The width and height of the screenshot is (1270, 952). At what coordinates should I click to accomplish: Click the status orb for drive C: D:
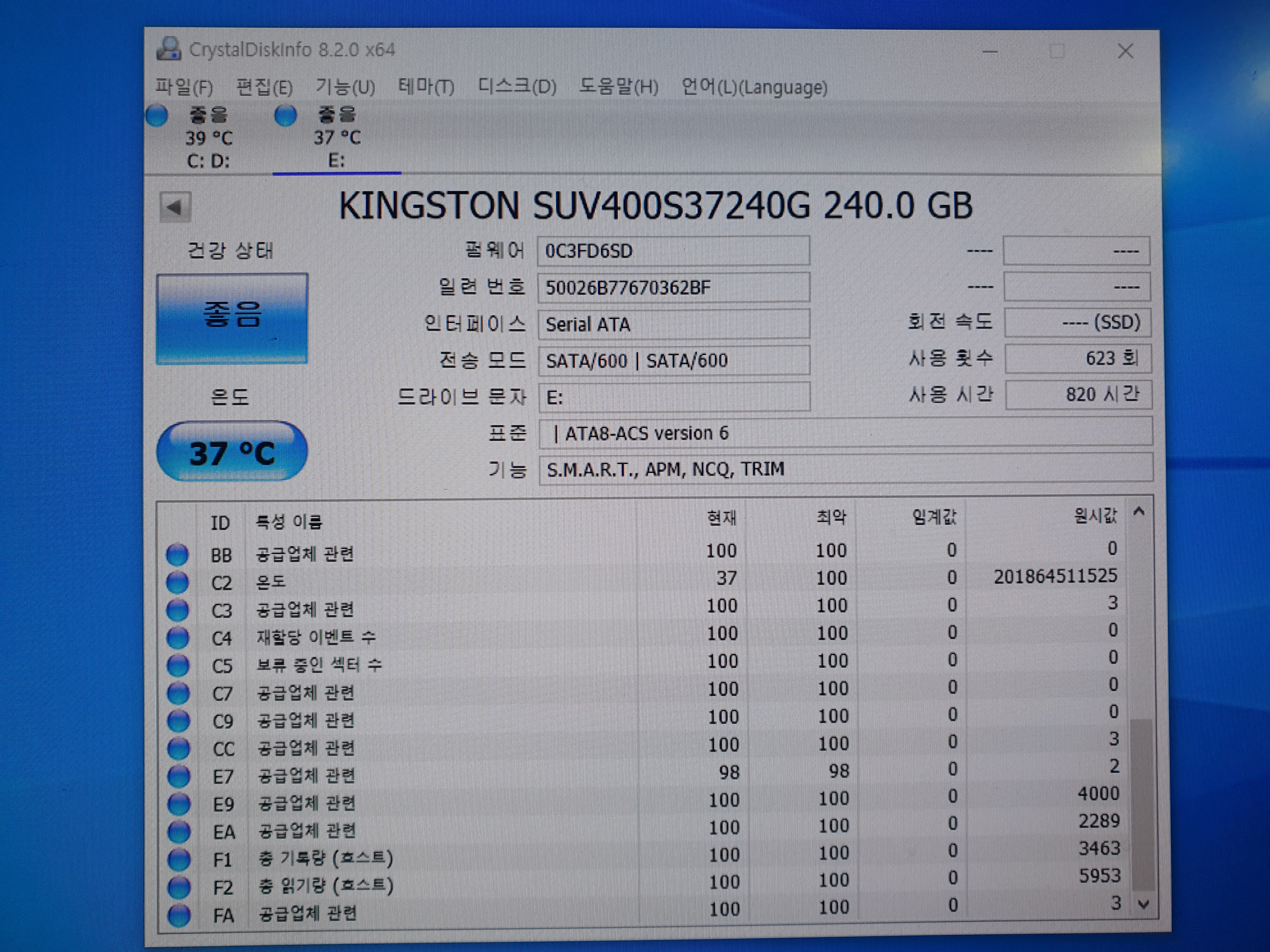[157, 115]
